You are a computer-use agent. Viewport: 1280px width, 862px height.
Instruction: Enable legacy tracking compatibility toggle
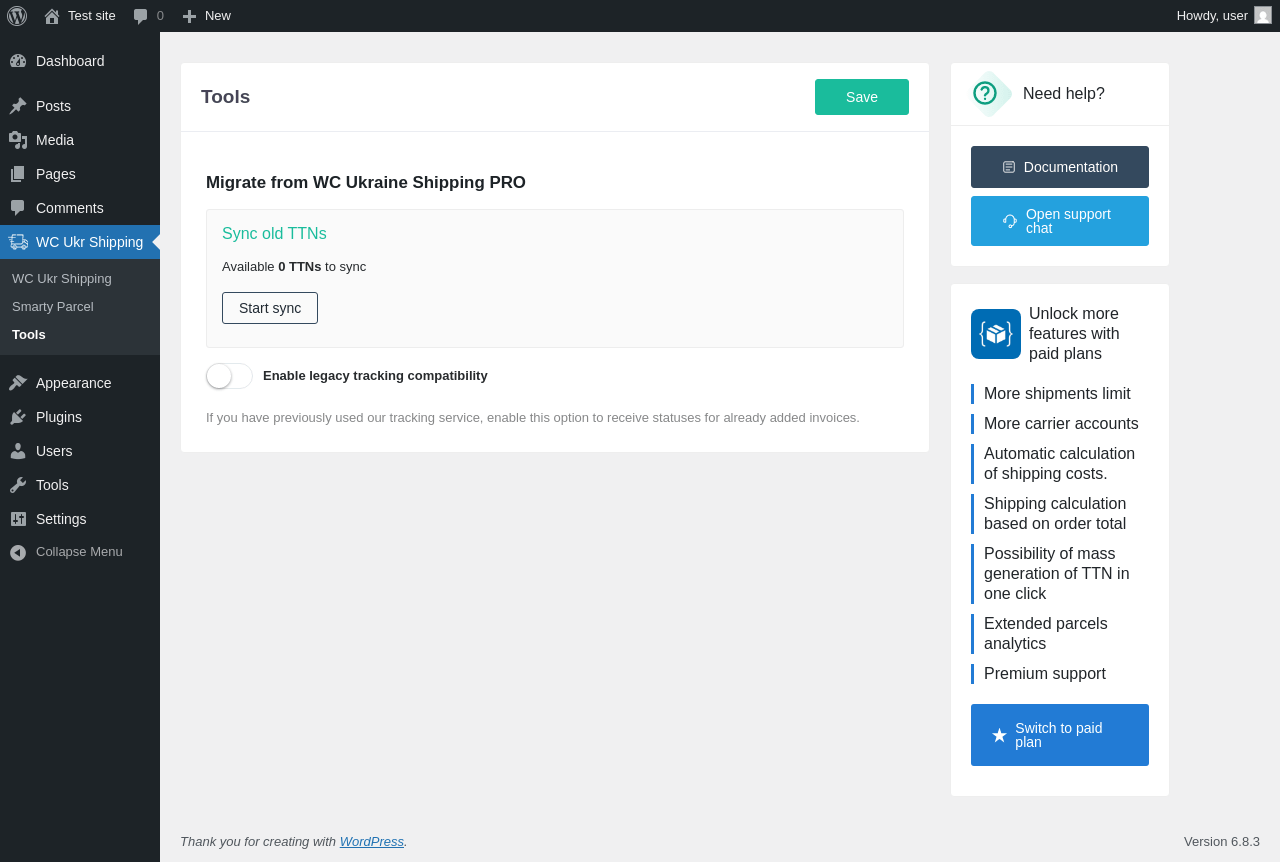[229, 376]
